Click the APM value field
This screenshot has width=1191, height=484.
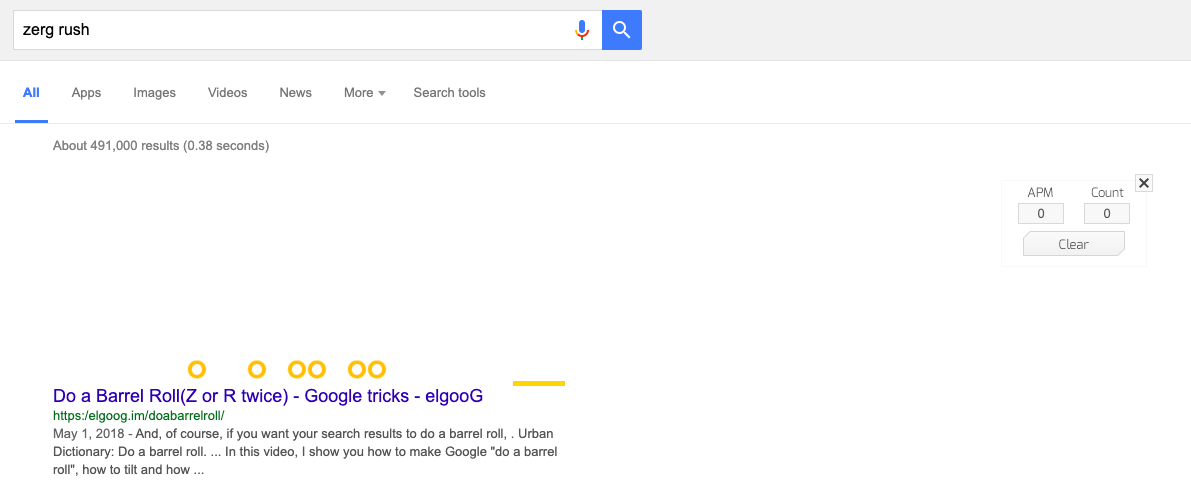[1041, 214]
